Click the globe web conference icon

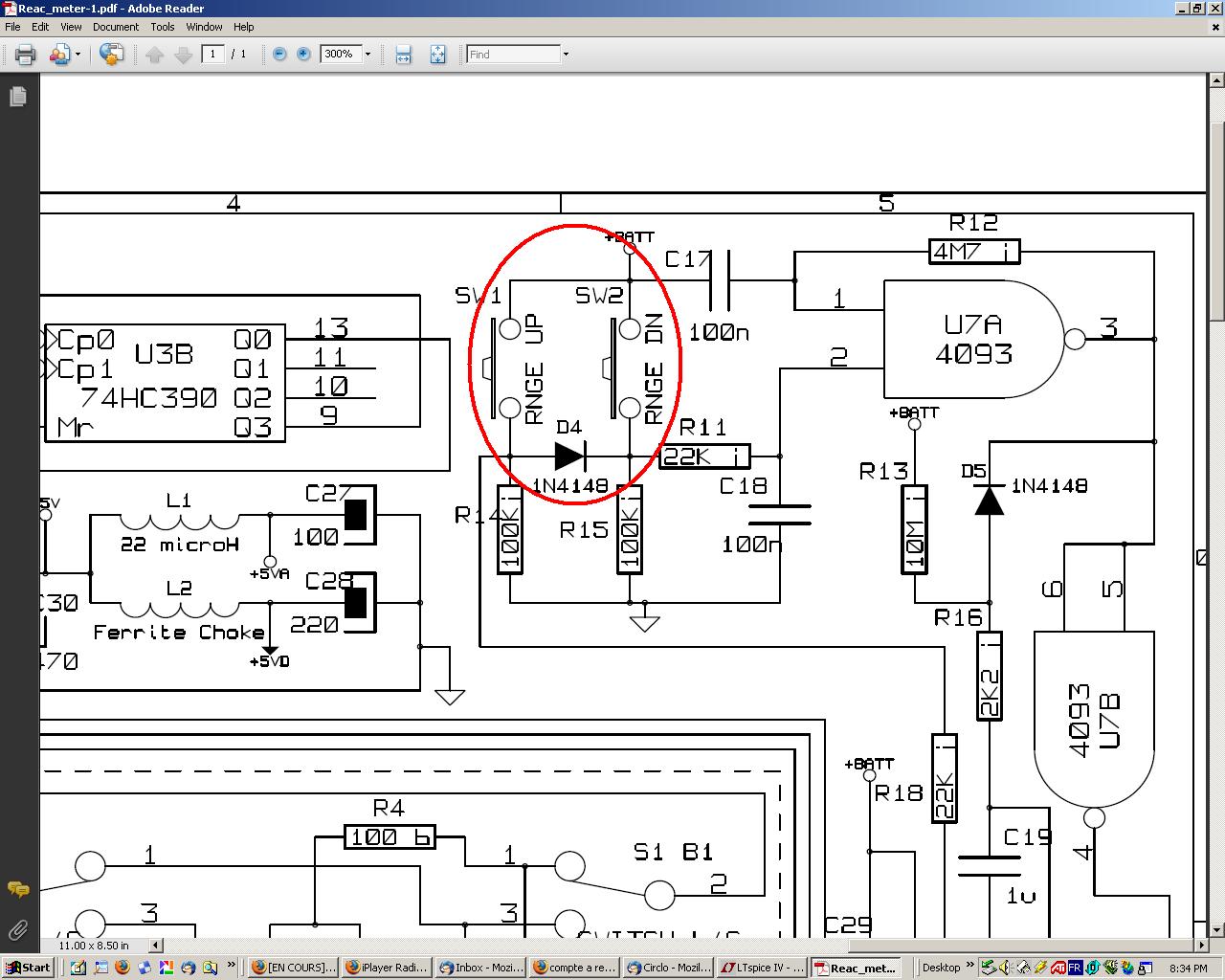tap(112, 55)
